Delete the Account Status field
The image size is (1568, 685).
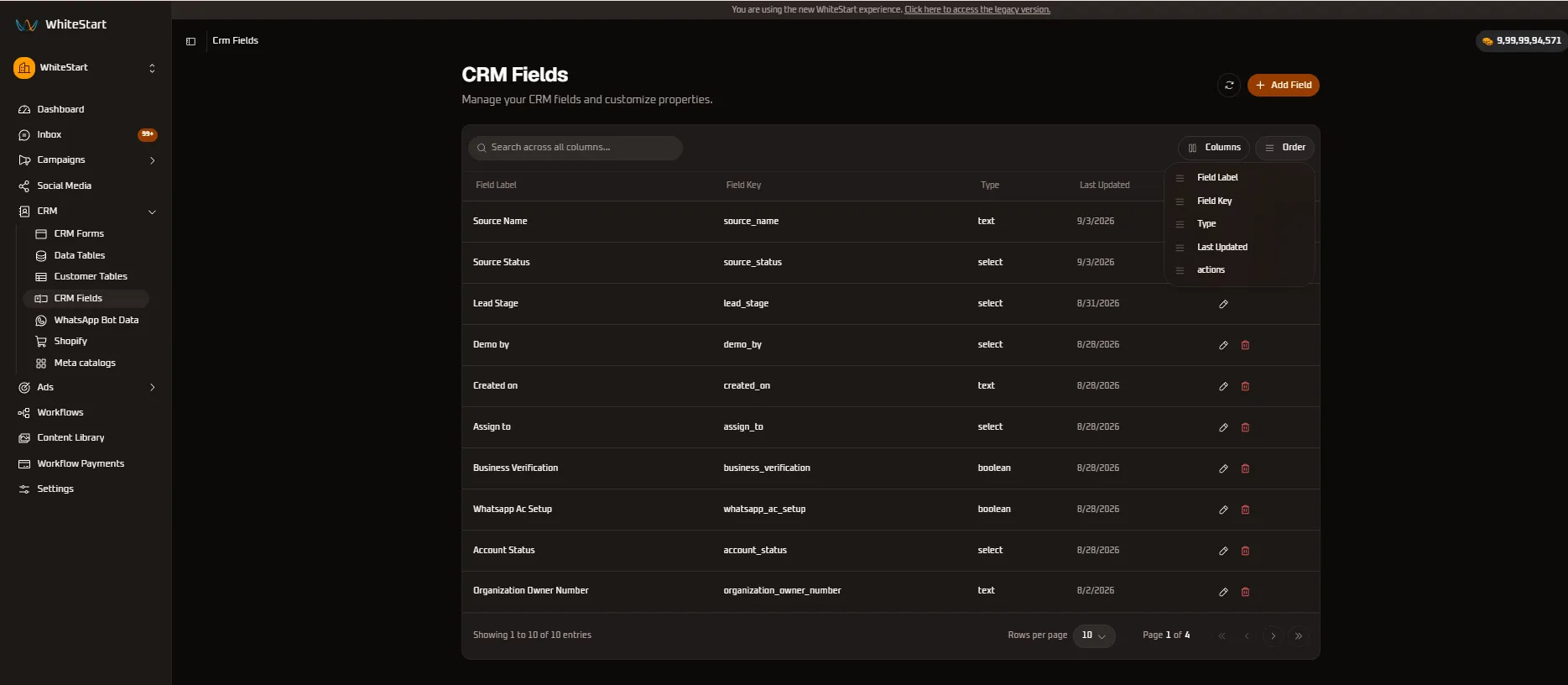pyautogui.click(x=1245, y=551)
